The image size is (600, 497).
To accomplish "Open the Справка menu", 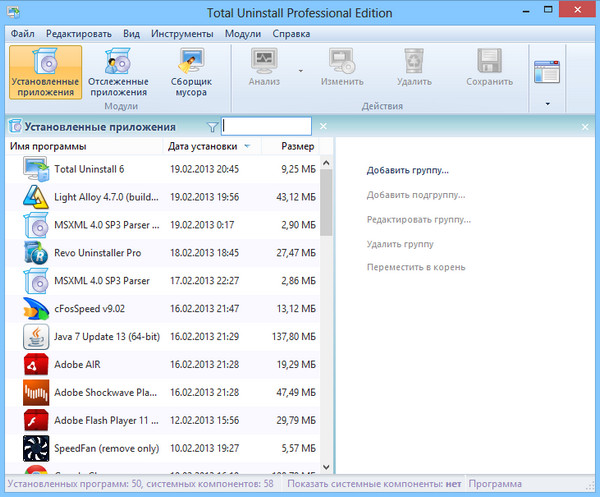I will pyautogui.click(x=291, y=34).
